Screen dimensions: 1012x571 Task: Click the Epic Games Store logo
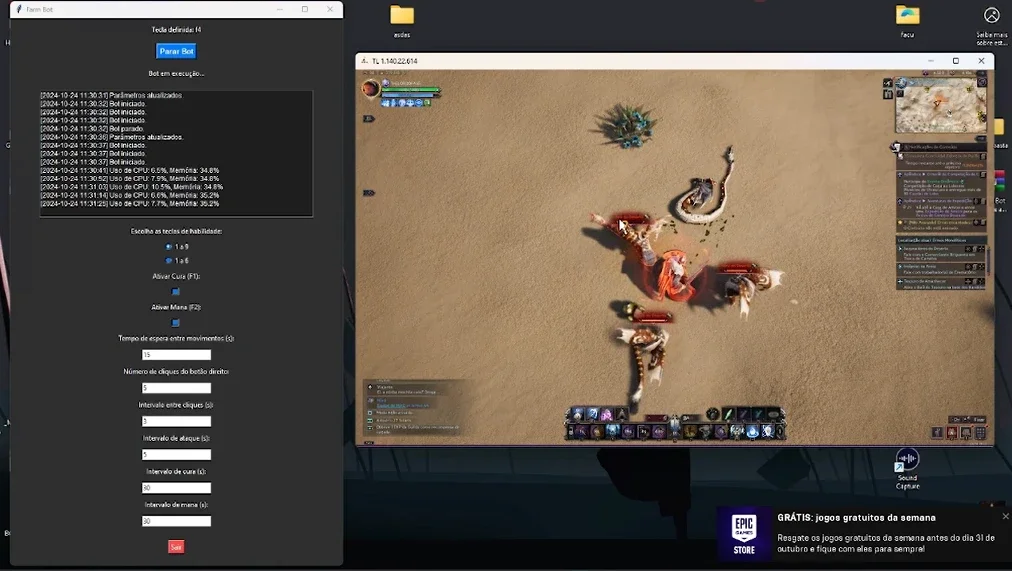[744, 534]
